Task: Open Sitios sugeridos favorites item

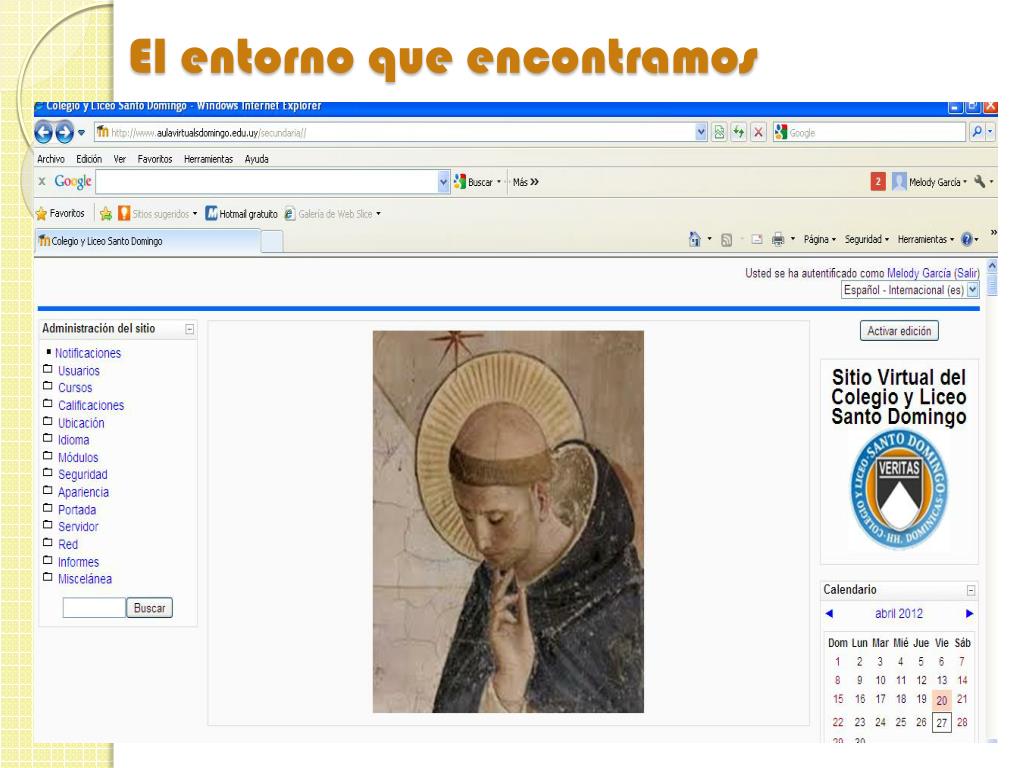Action: [x=157, y=214]
